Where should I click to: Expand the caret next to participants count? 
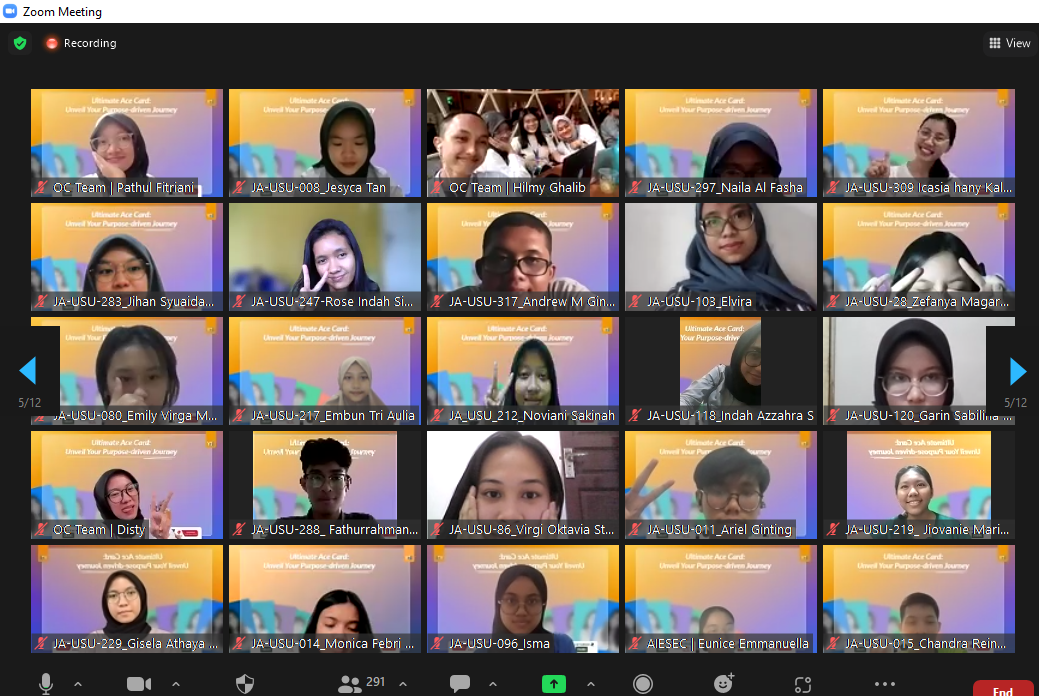(x=403, y=684)
